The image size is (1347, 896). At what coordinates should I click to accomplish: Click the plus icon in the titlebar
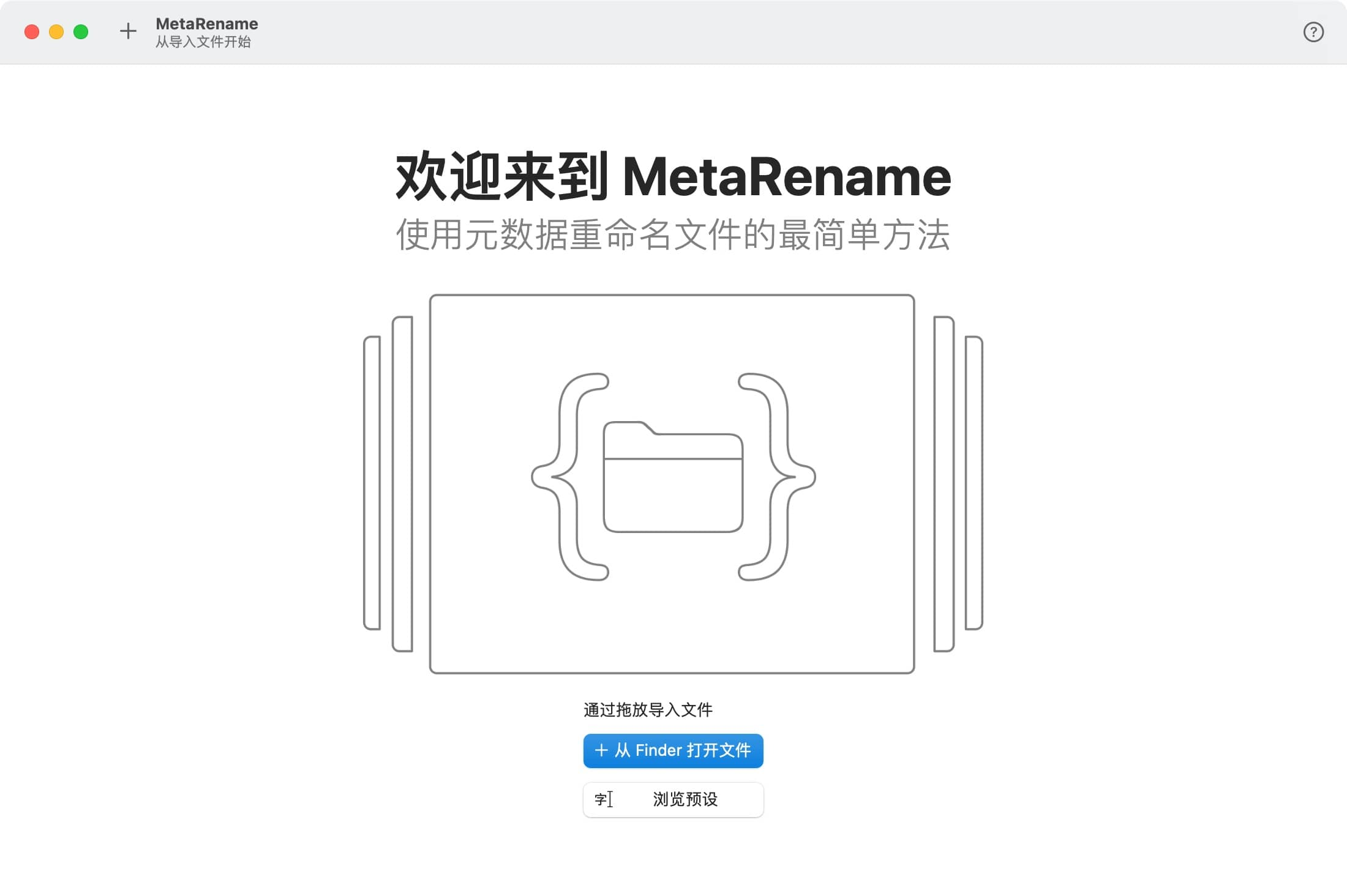(x=128, y=32)
